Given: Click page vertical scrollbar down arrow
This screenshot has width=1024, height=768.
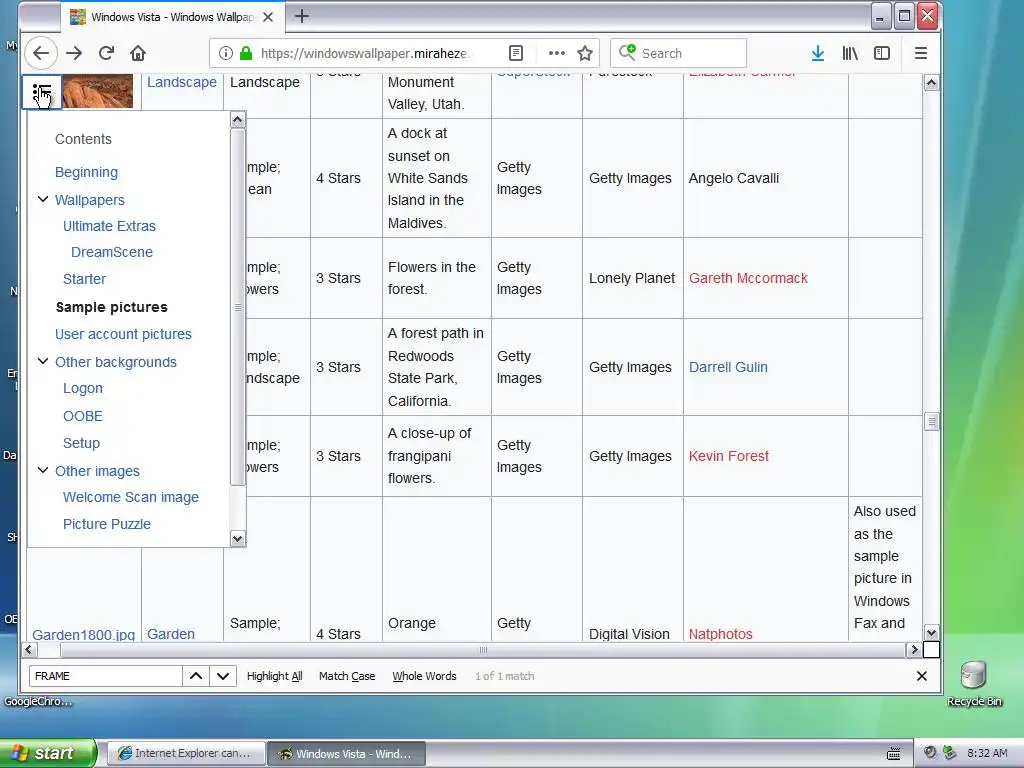Looking at the screenshot, I should [x=931, y=633].
